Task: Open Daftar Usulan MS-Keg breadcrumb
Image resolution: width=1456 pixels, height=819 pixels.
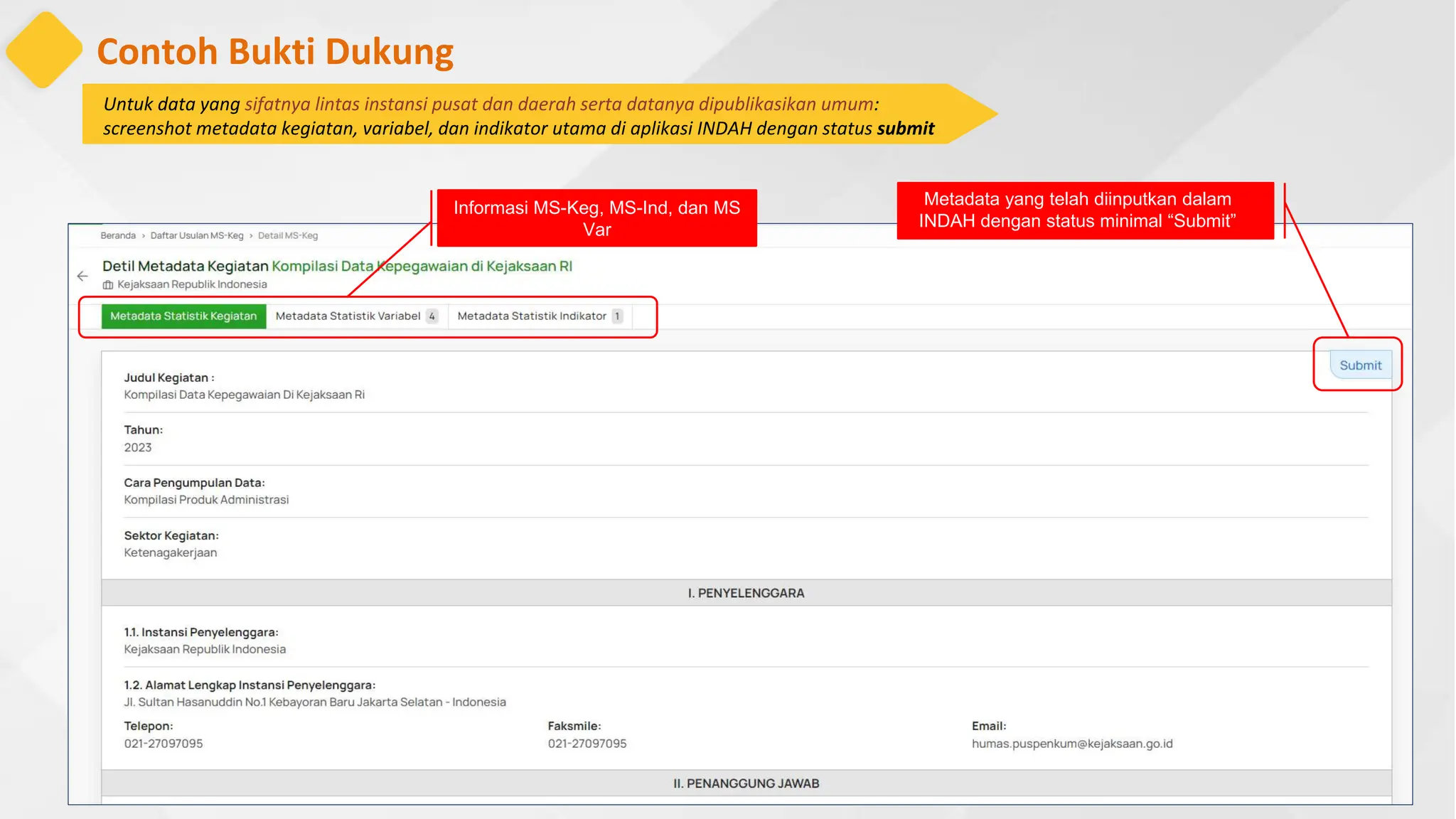Action: (x=197, y=236)
